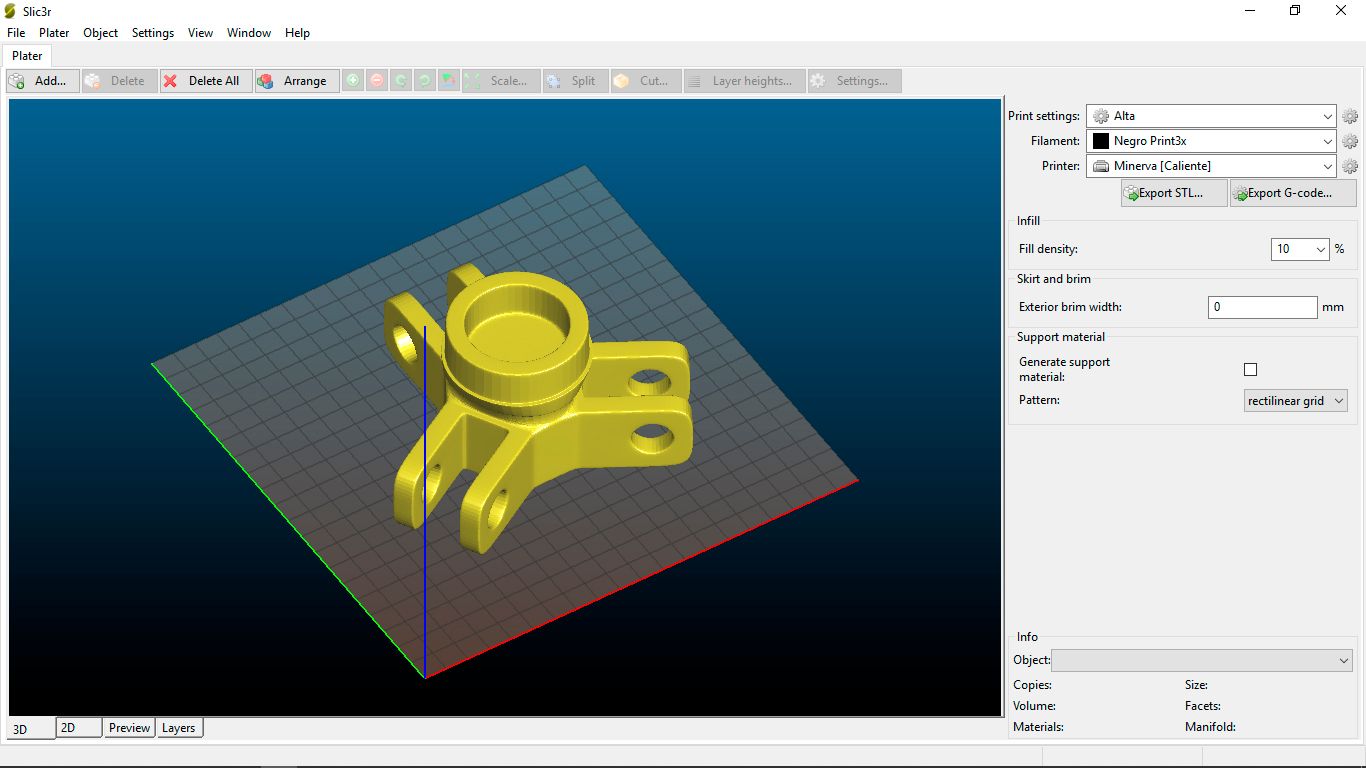Image resolution: width=1366 pixels, height=768 pixels.
Task: Click the green plus more-copies icon
Action: pyautogui.click(x=353, y=81)
